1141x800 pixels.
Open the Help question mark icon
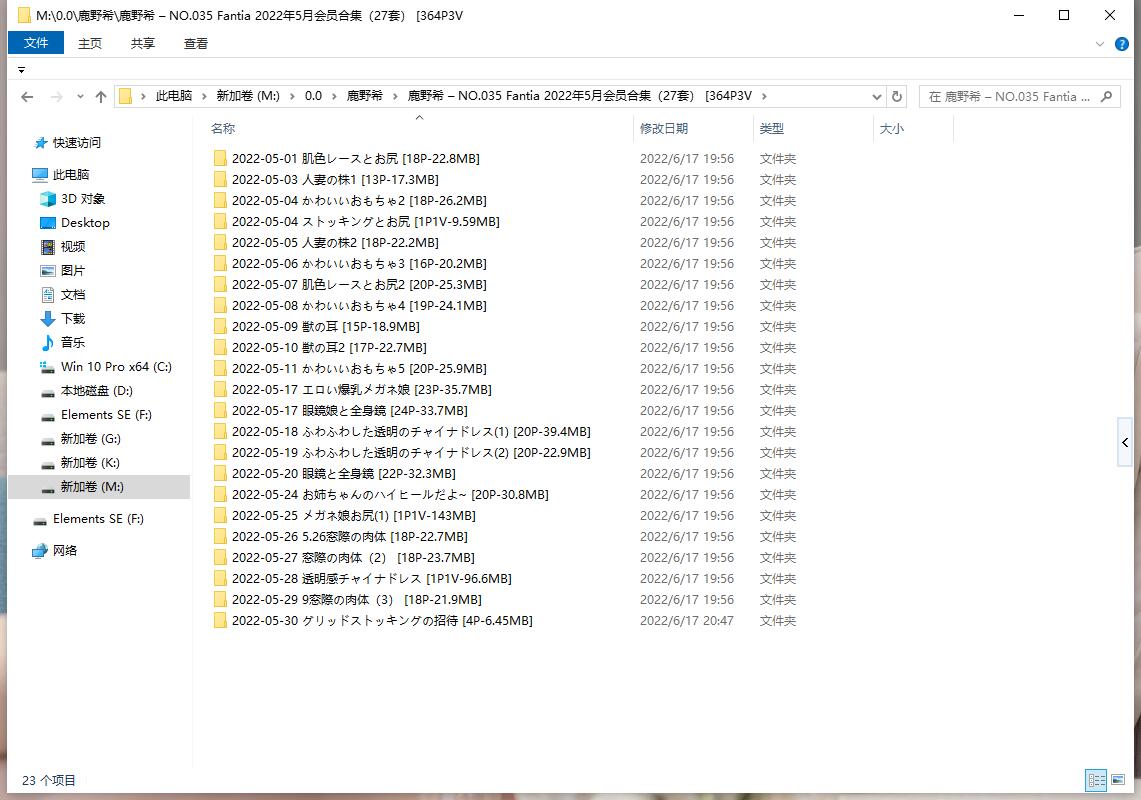(x=1121, y=44)
